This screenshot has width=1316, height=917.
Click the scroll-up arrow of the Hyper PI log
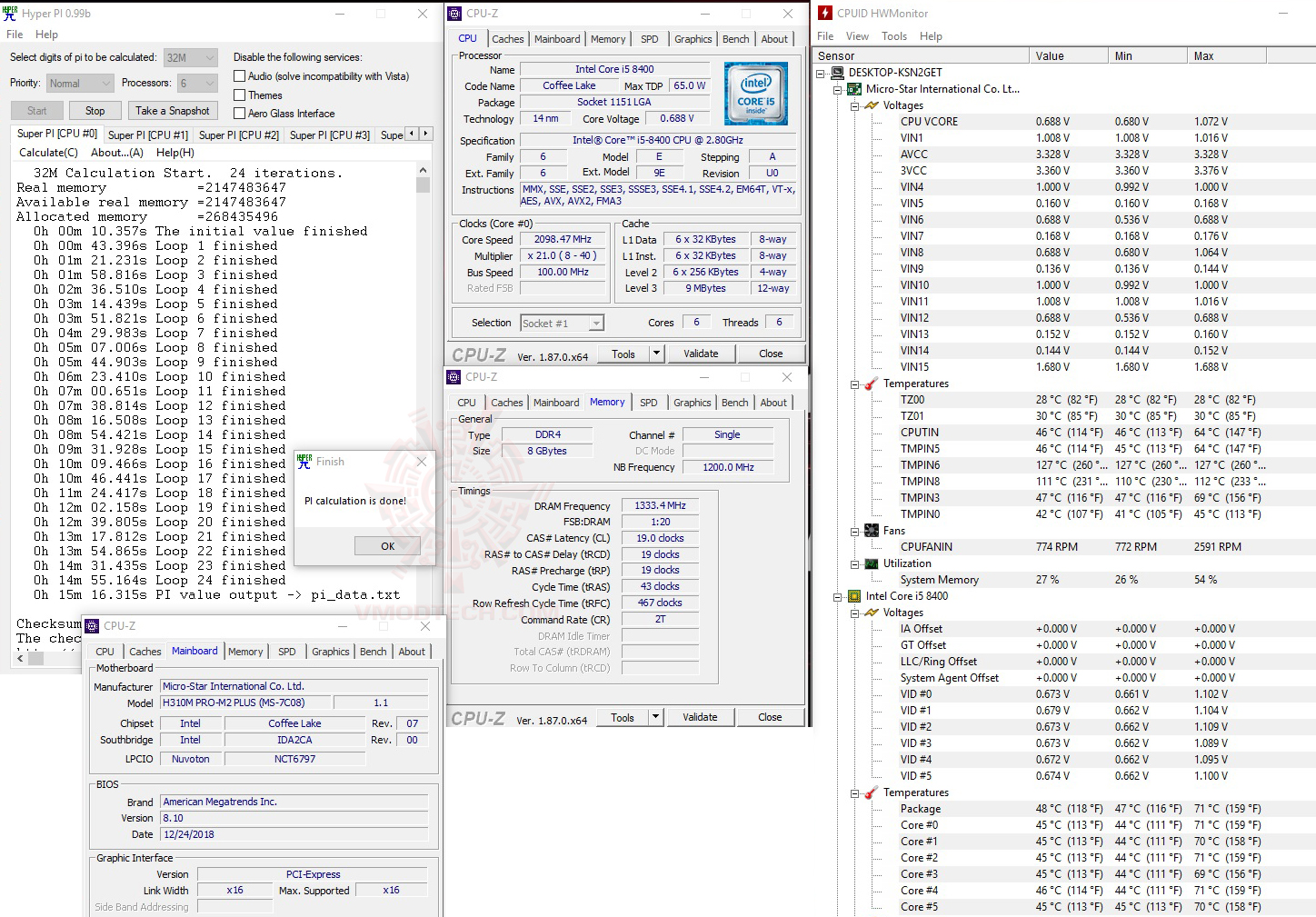click(x=423, y=170)
